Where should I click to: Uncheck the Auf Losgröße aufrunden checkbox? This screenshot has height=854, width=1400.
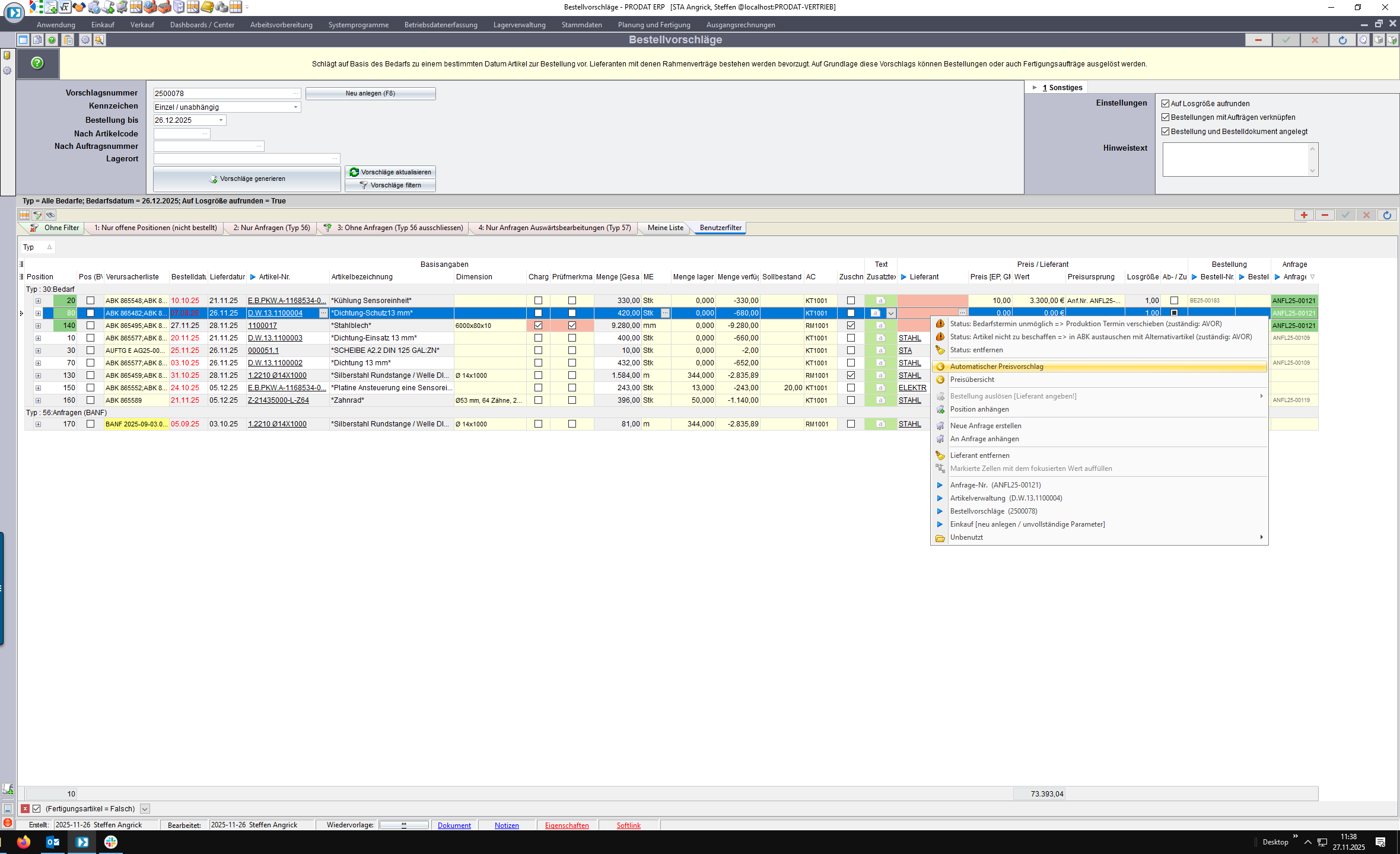[1165, 104]
